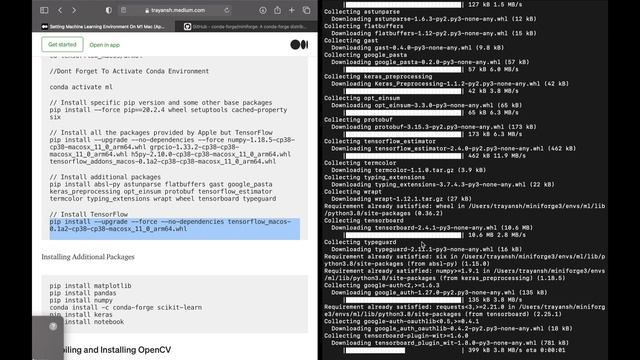Click the Get started button
This screenshot has height=360, width=640.
(x=62, y=44)
